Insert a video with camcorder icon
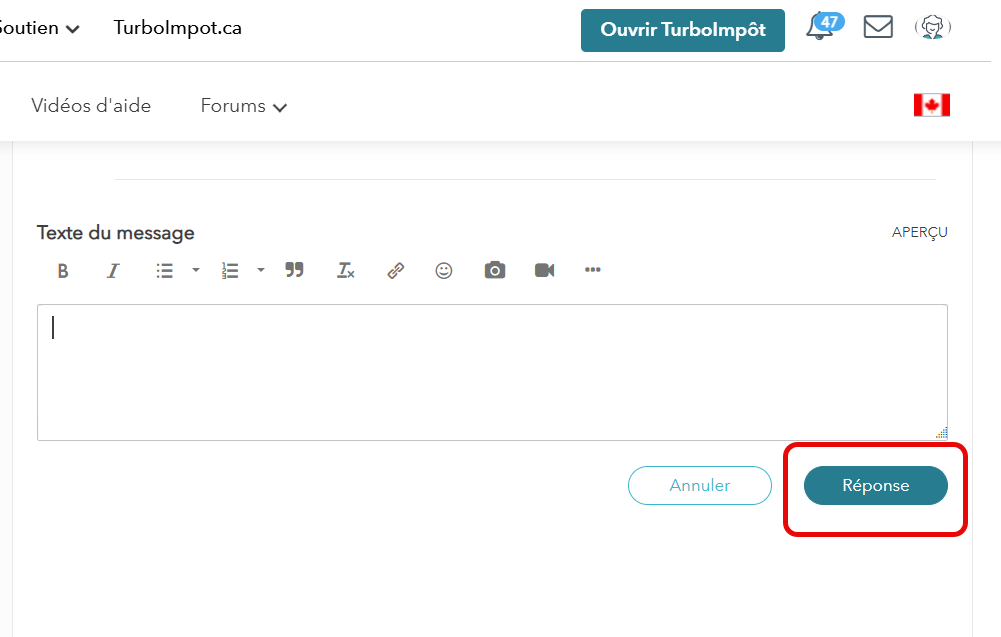Screen dimensions: 1001x637 click(x=545, y=270)
